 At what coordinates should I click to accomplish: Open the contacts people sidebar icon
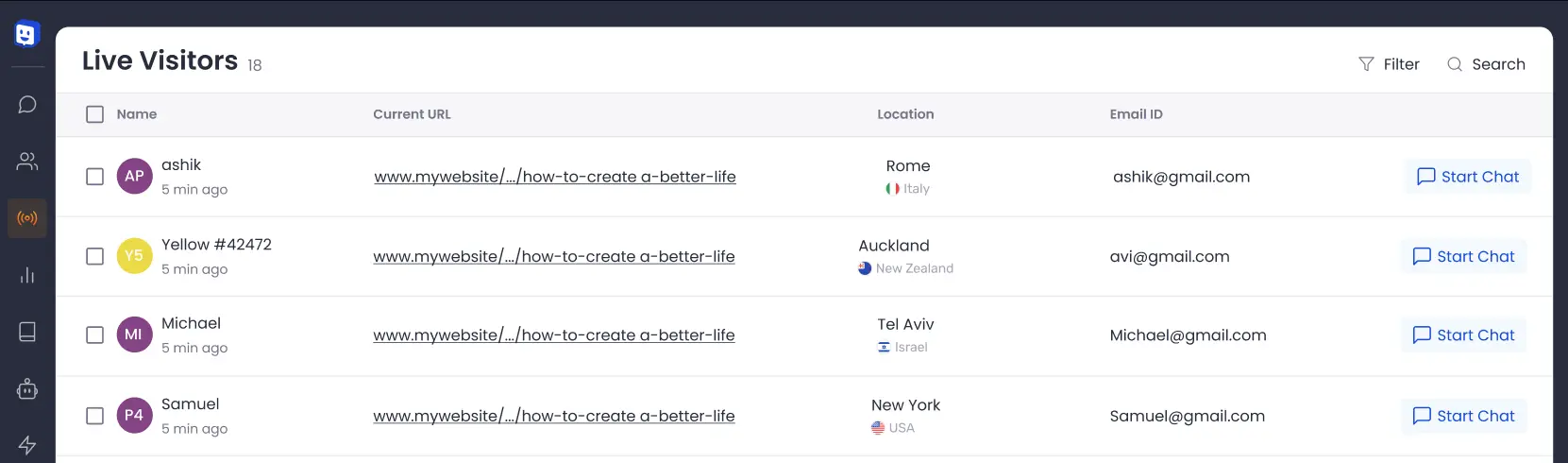pyautogui.click(x=27, y=162)
